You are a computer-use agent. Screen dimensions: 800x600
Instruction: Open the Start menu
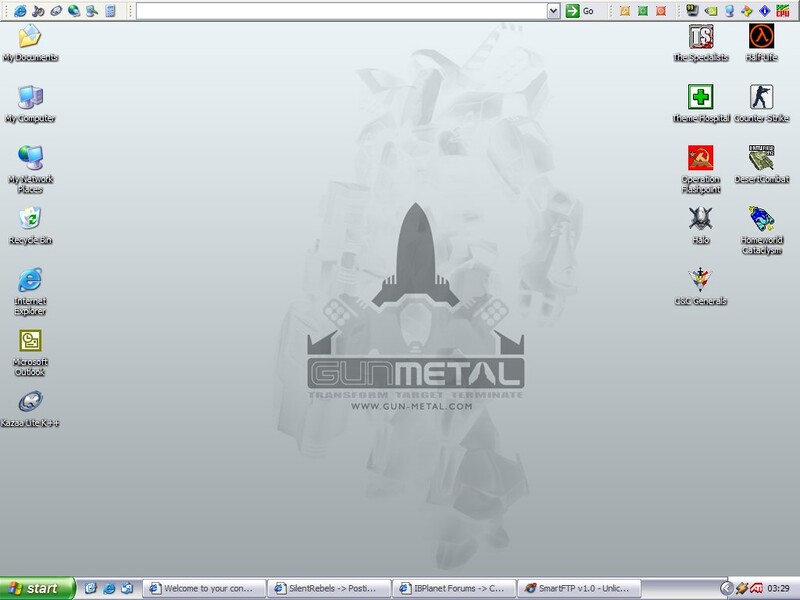[x=37, y=588]
